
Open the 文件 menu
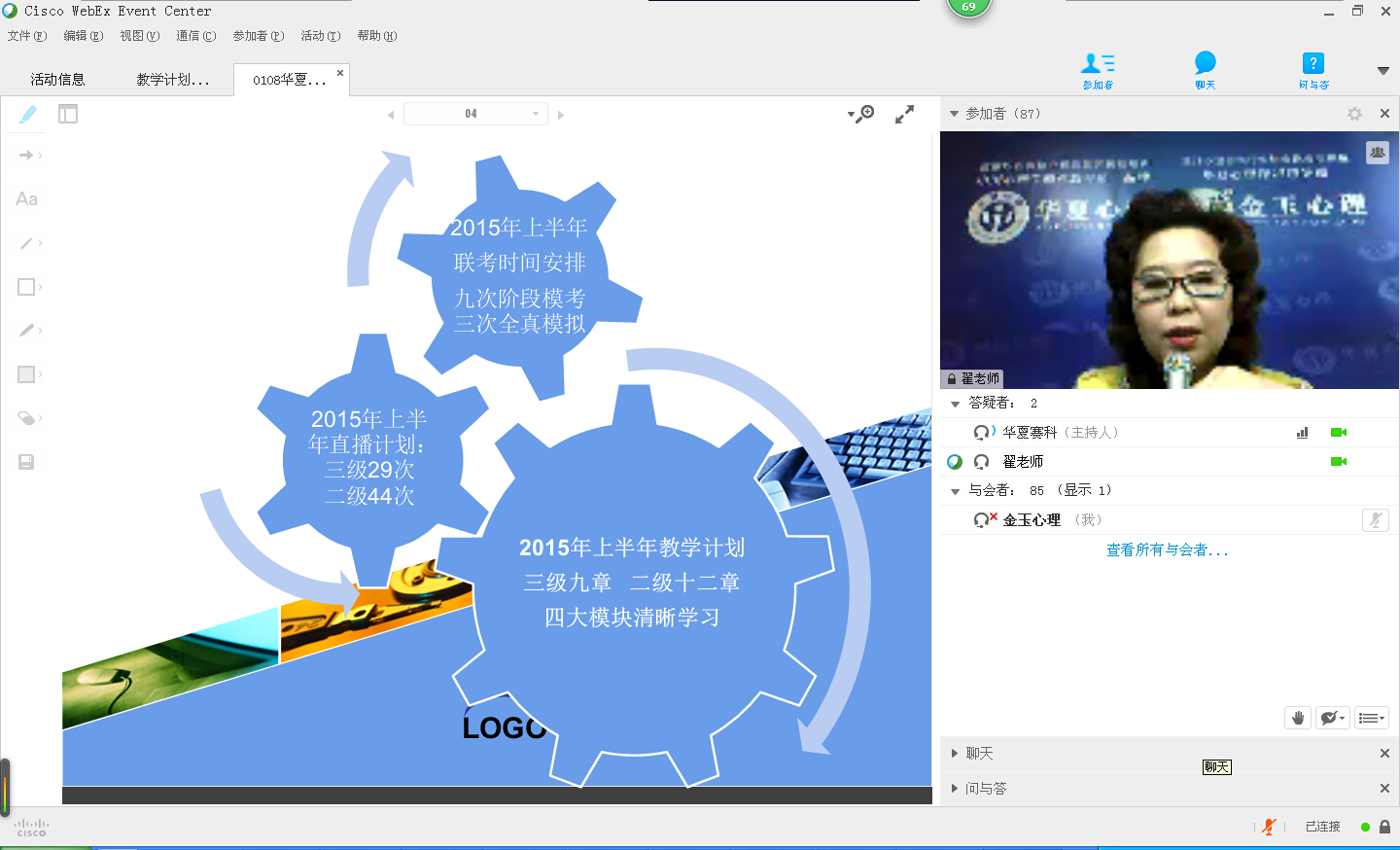pyautogui.click(x=27, y=36)
